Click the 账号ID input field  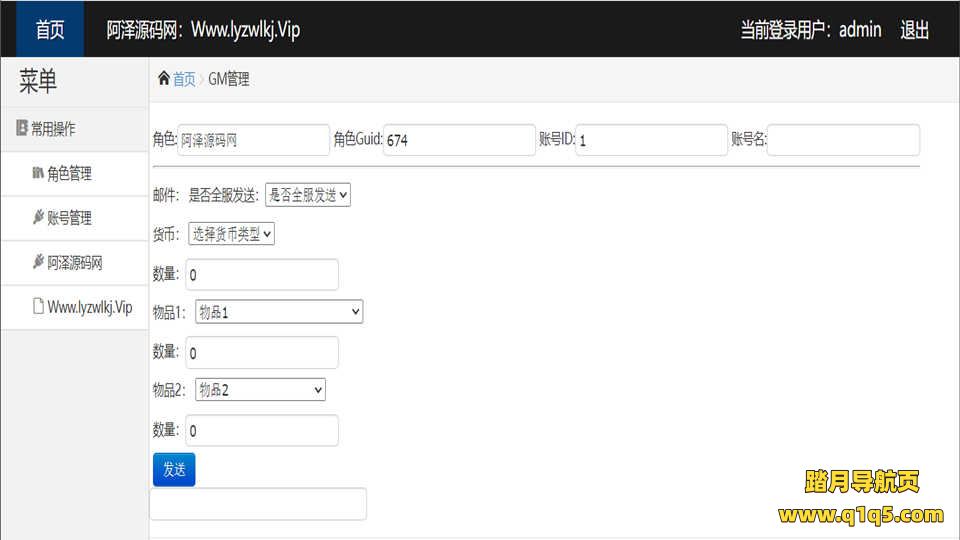click(651, 140)
